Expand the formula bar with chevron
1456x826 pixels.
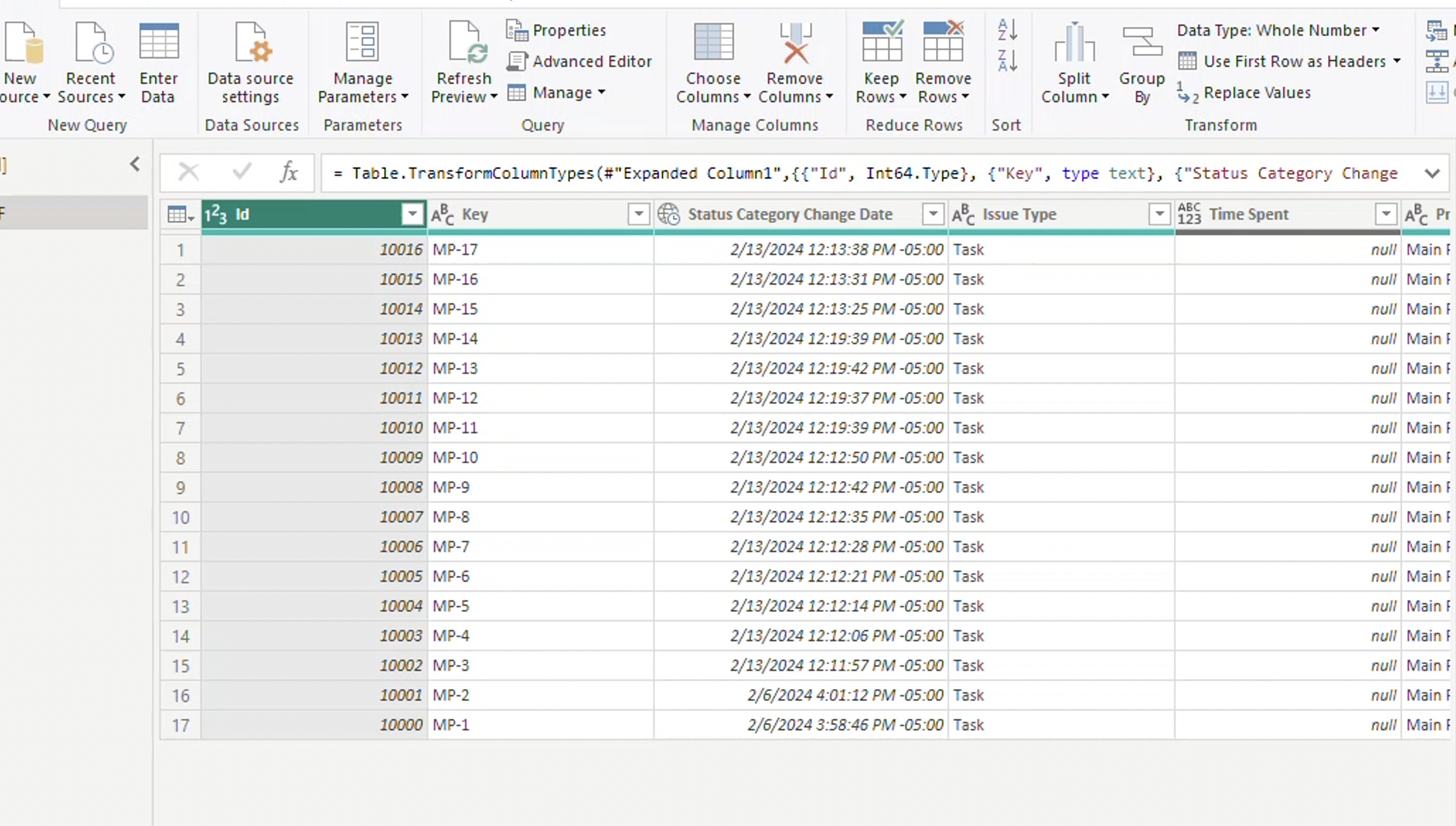tap(1432, 173)
